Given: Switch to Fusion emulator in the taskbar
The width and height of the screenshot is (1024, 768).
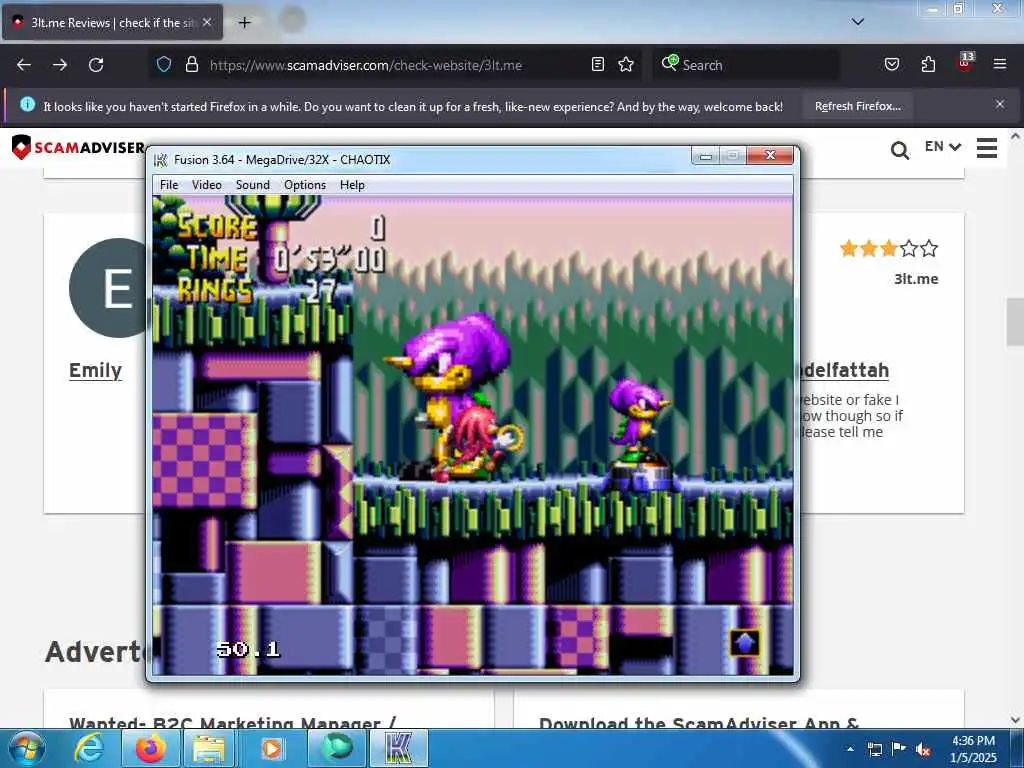Looking at the screenshot, I should [x=399, y=748].
